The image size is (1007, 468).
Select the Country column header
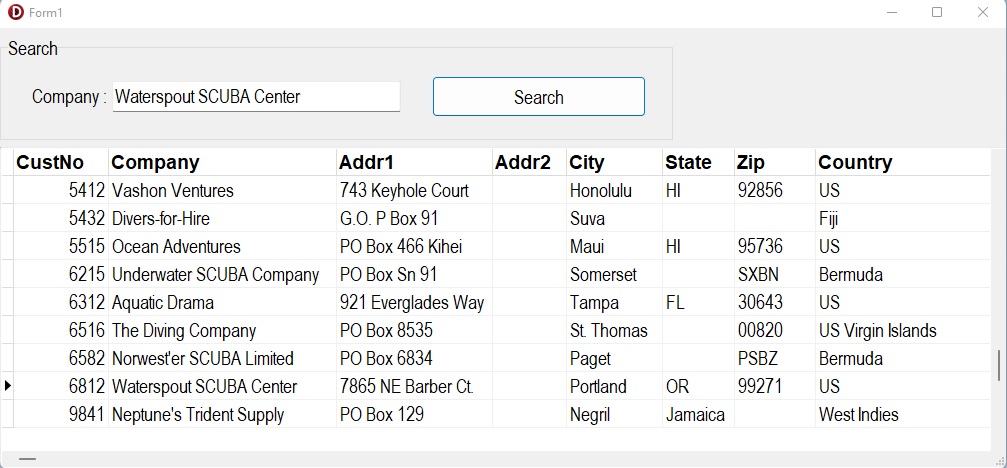pyautogui.click(x=900, y=162)
